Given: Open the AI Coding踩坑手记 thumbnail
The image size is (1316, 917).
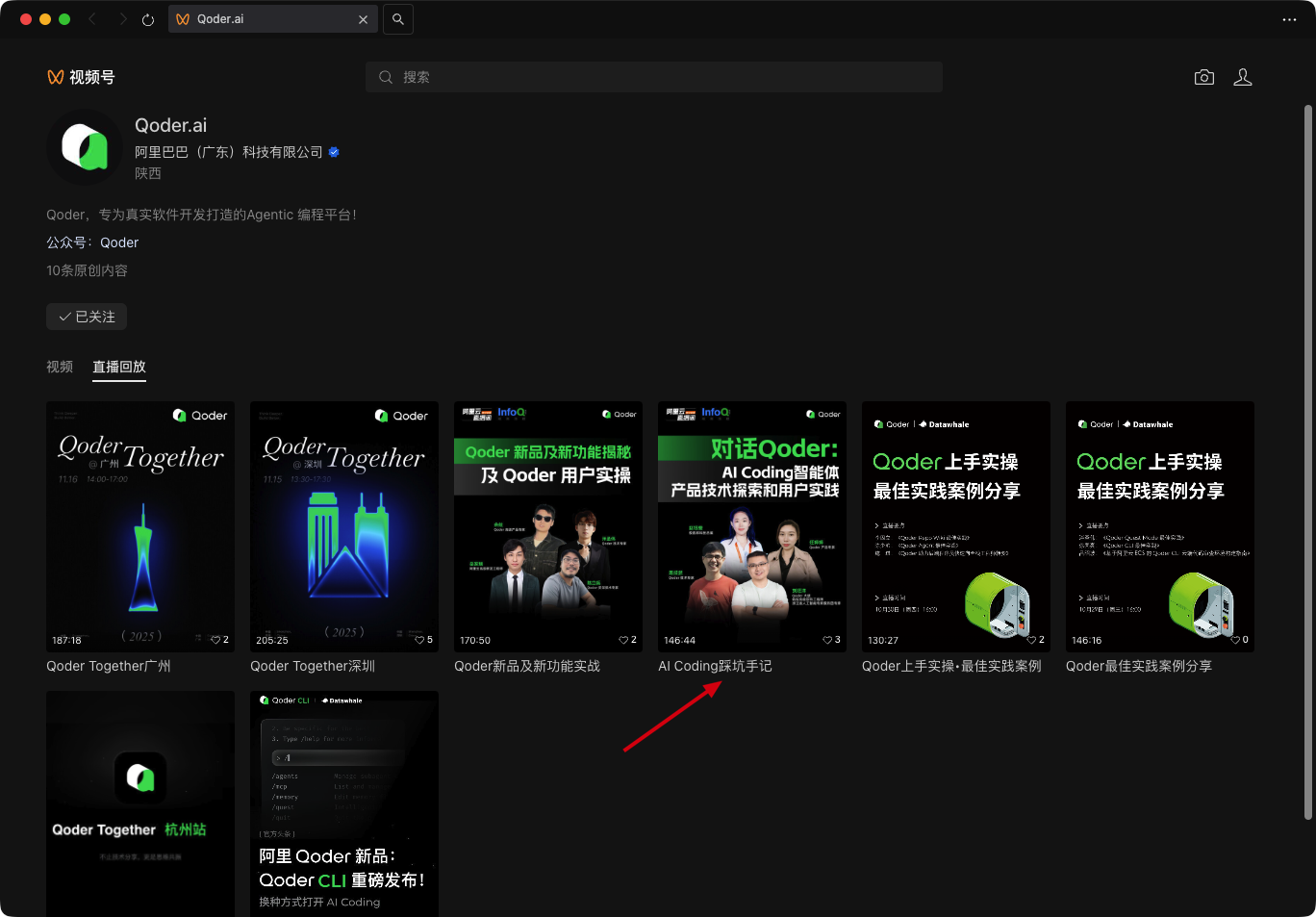Looking at the screenshot, I should coord(752,526).
